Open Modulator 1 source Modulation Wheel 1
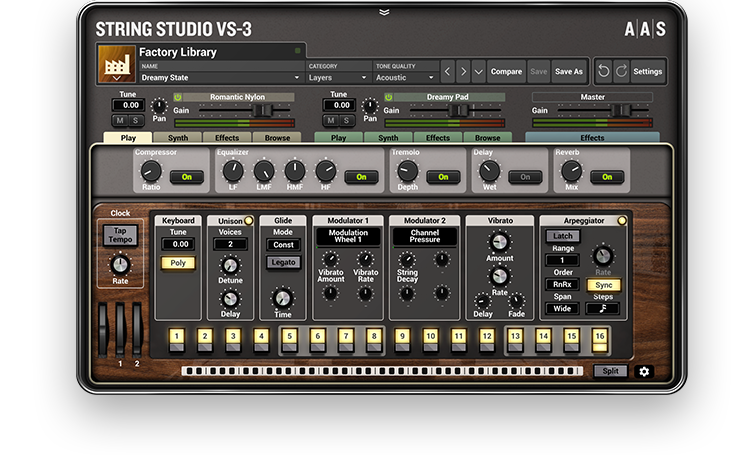756x455 pixels. click(x=348, y=236)
